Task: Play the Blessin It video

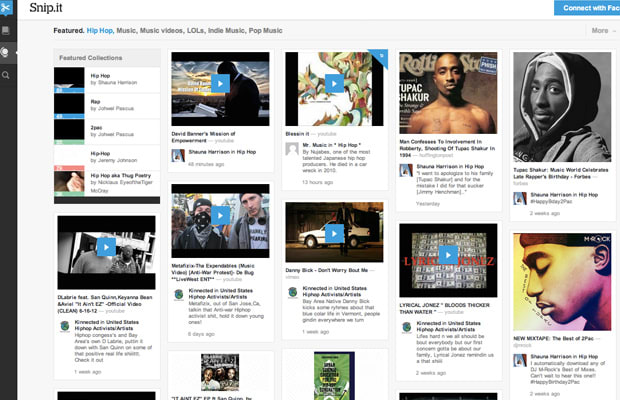Action: click(x=334, y=83)
